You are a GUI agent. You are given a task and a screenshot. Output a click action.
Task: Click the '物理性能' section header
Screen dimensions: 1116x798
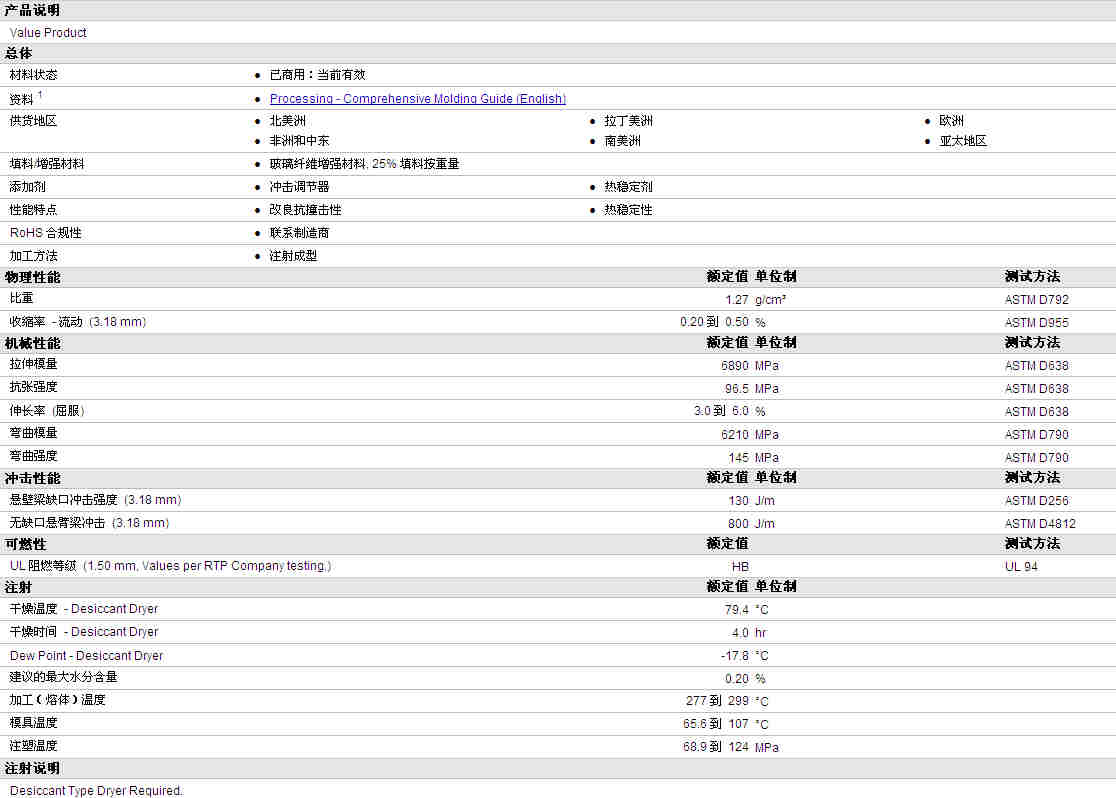point(33,278)
